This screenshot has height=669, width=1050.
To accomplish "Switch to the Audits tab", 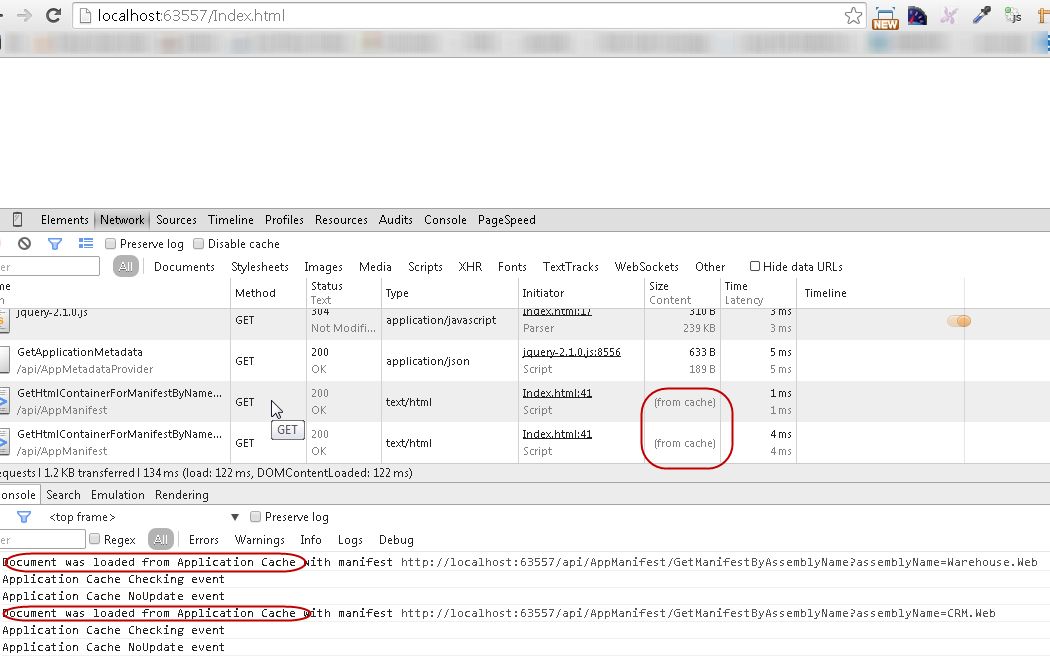I will tap(395, 220).
